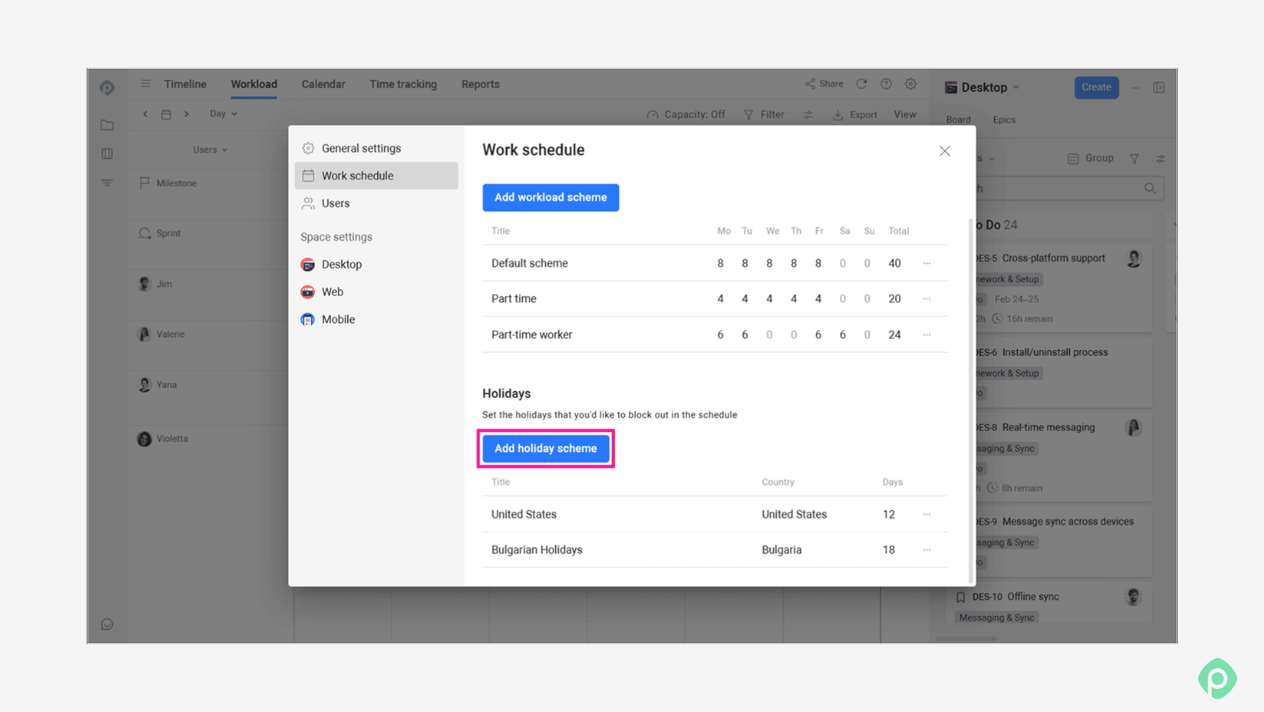
Task: Click the Desktop space icon in Space settings
Action: [x=308, y=264]
